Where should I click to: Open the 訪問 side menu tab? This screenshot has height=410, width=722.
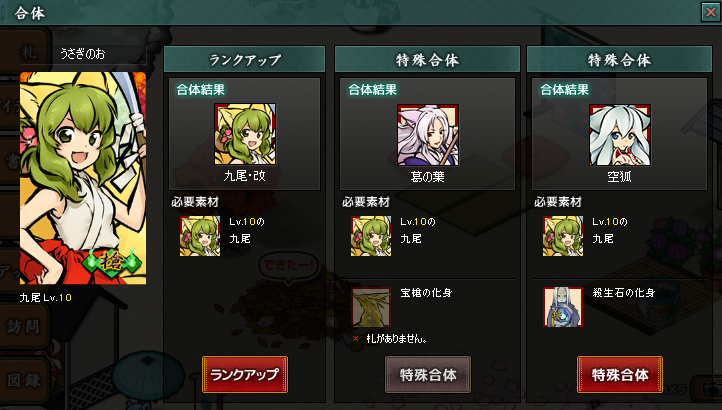tap(25, 327)
